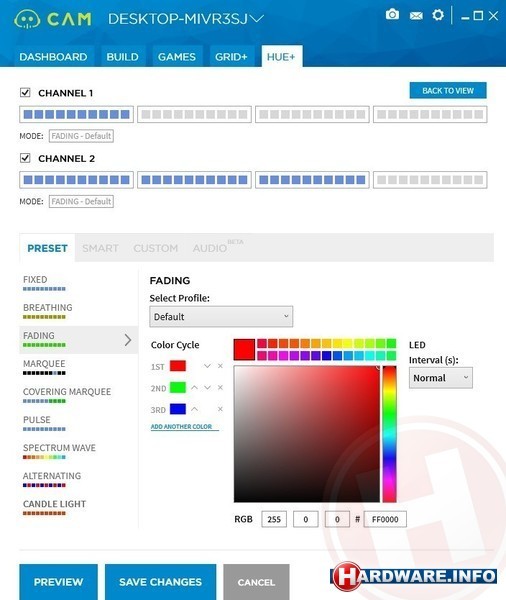Screen dimensions: 506x600
Task: Switch to the AUDIO beta tab
Action: point(217,247)
